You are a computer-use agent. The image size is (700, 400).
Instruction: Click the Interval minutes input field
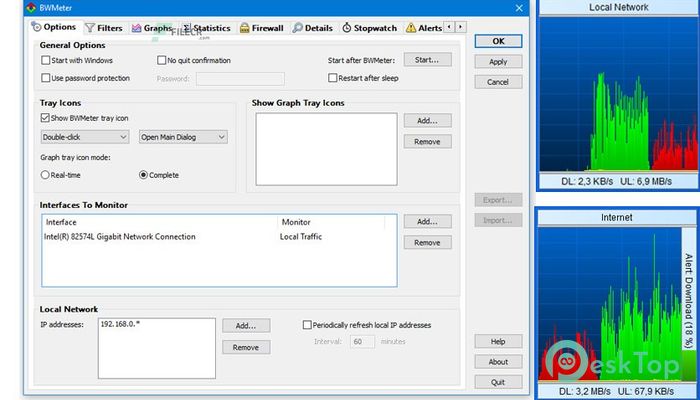[362, 342]
